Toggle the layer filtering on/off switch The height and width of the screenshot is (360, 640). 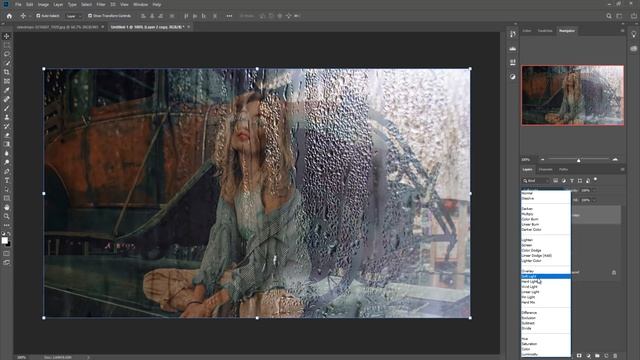[x=596, y=180]
